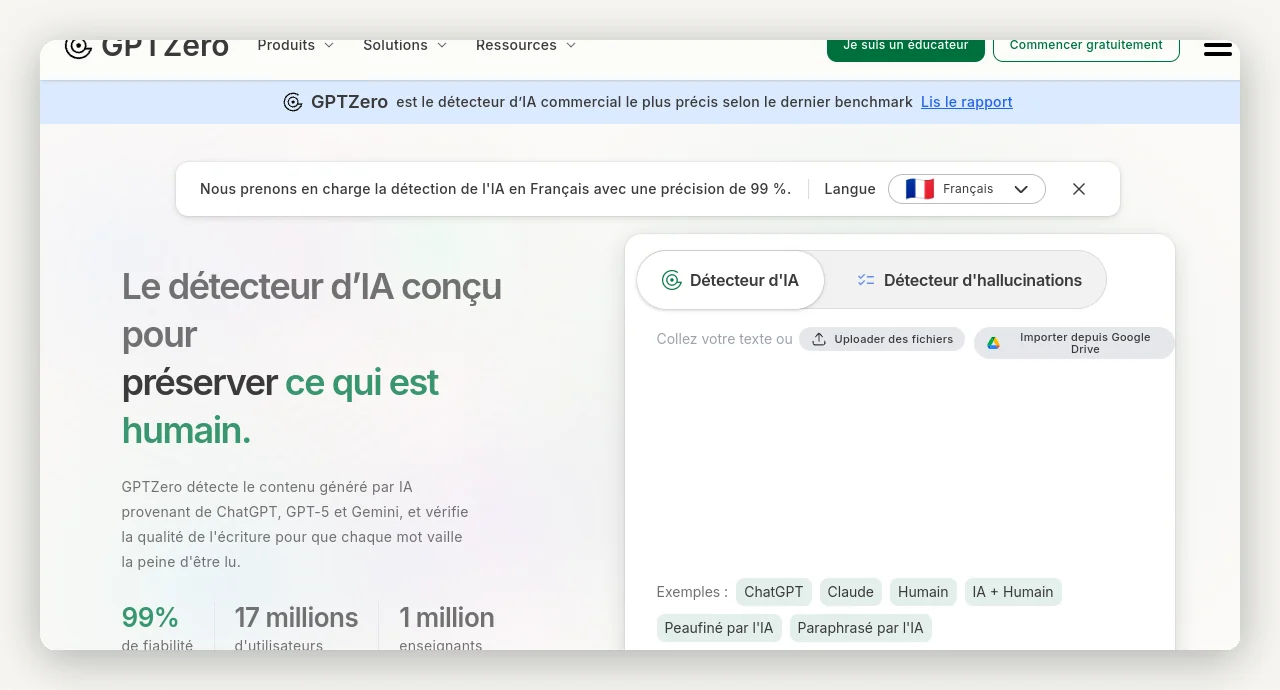Open the Français language dropdown

point(967,189)
